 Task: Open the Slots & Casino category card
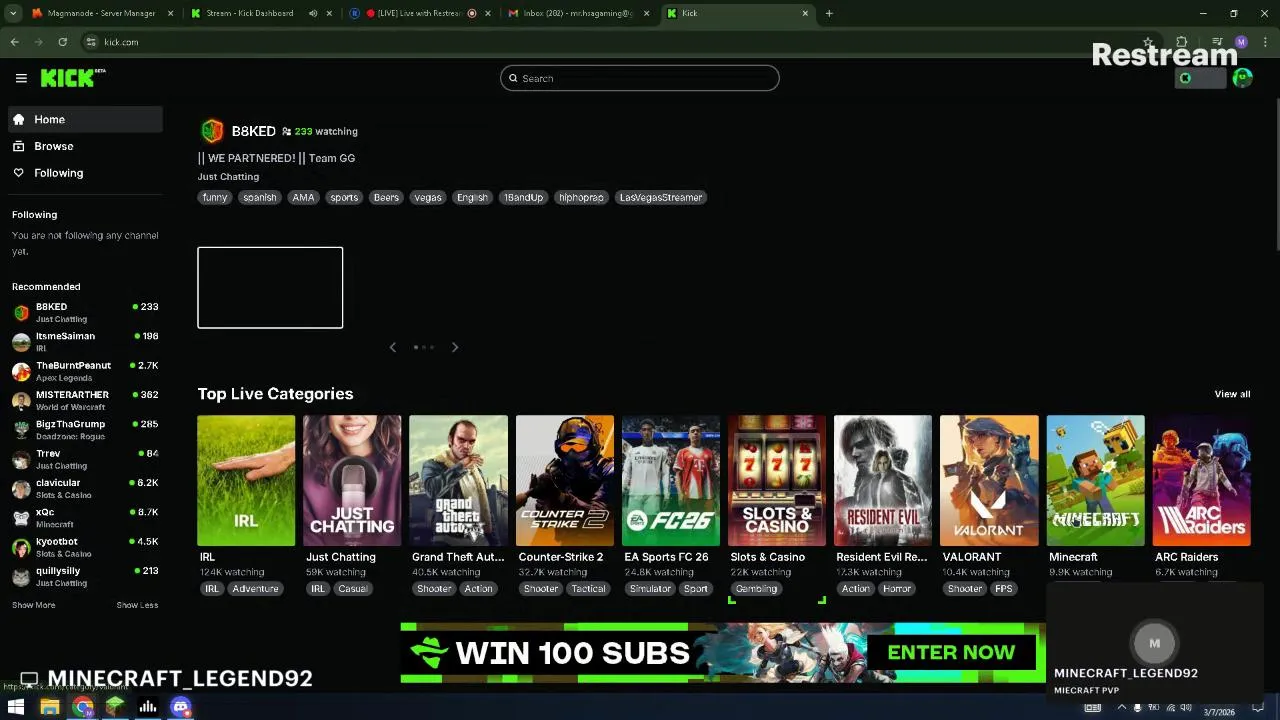point(777,481)
